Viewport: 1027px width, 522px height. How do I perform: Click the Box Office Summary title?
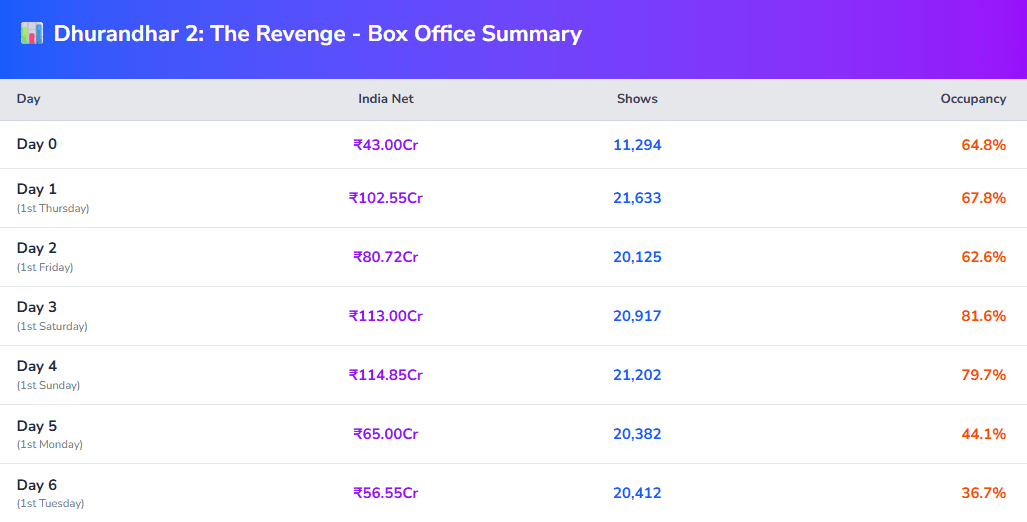317,33
